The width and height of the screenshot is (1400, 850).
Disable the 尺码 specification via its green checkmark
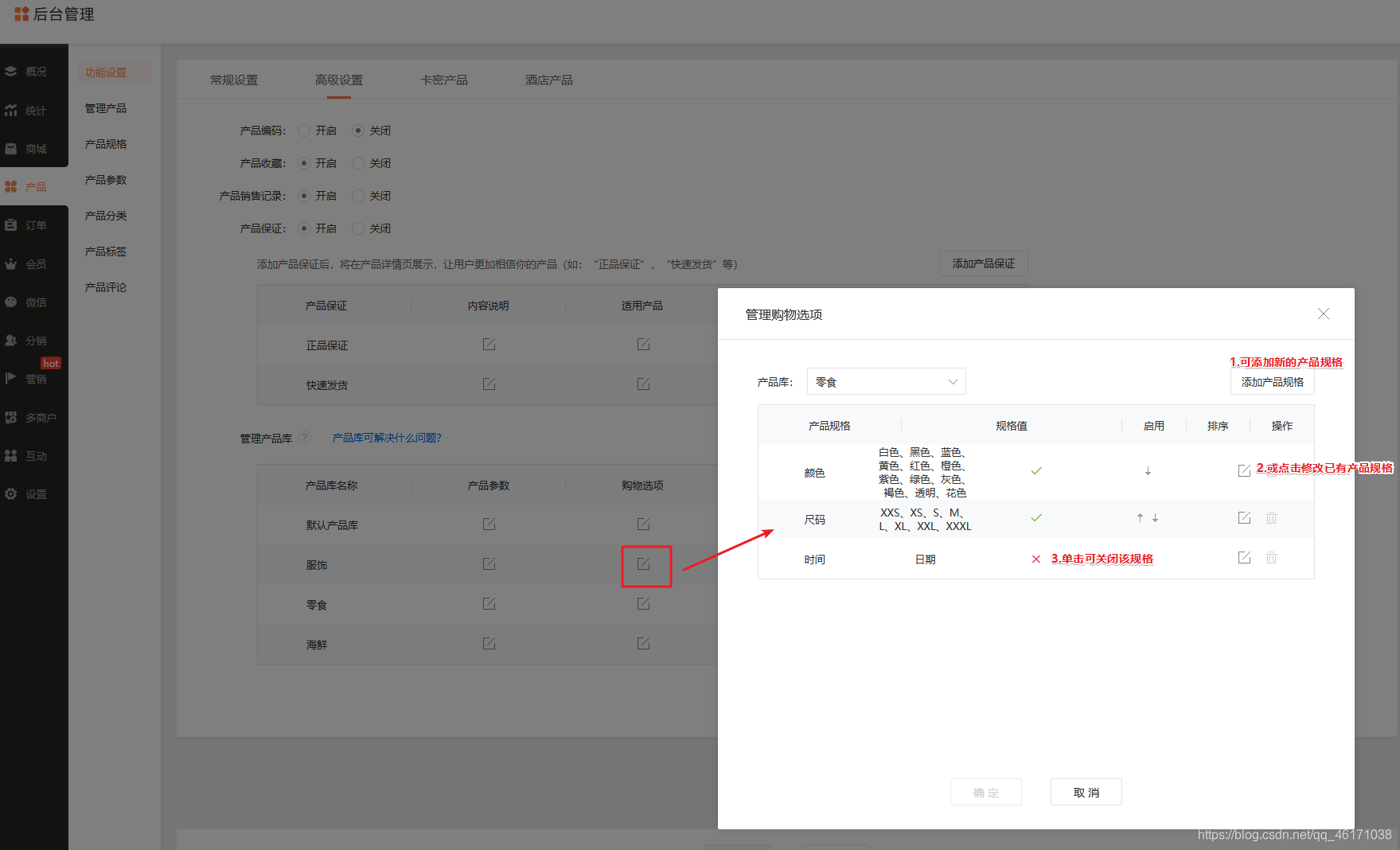tap(1036, 518)
